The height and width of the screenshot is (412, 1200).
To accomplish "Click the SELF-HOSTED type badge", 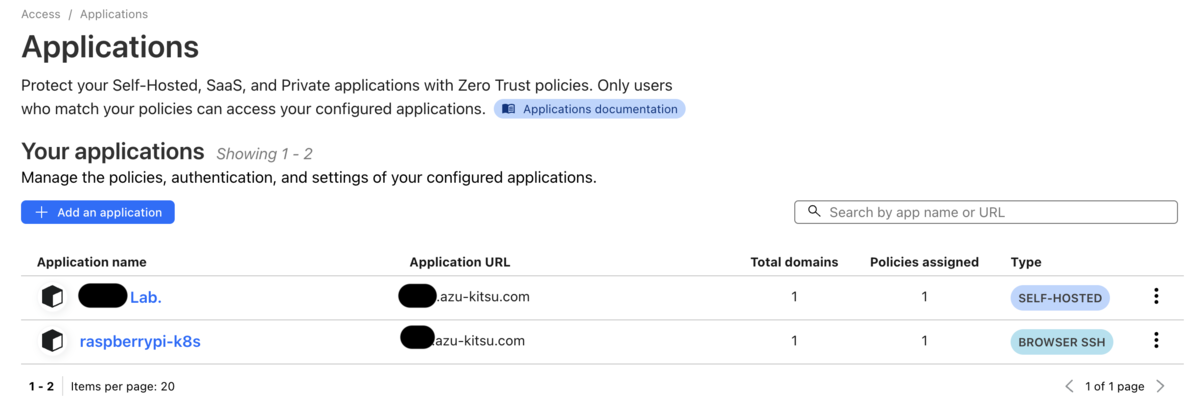I will point(1060,298).
